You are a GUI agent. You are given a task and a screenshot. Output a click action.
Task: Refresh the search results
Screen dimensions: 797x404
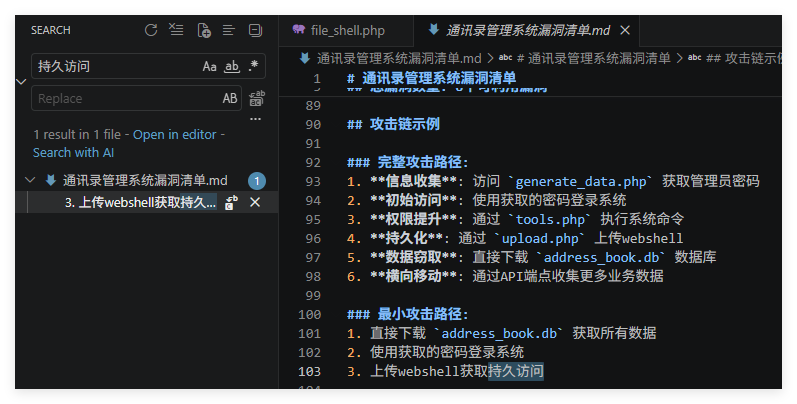[x=151, y=30]
